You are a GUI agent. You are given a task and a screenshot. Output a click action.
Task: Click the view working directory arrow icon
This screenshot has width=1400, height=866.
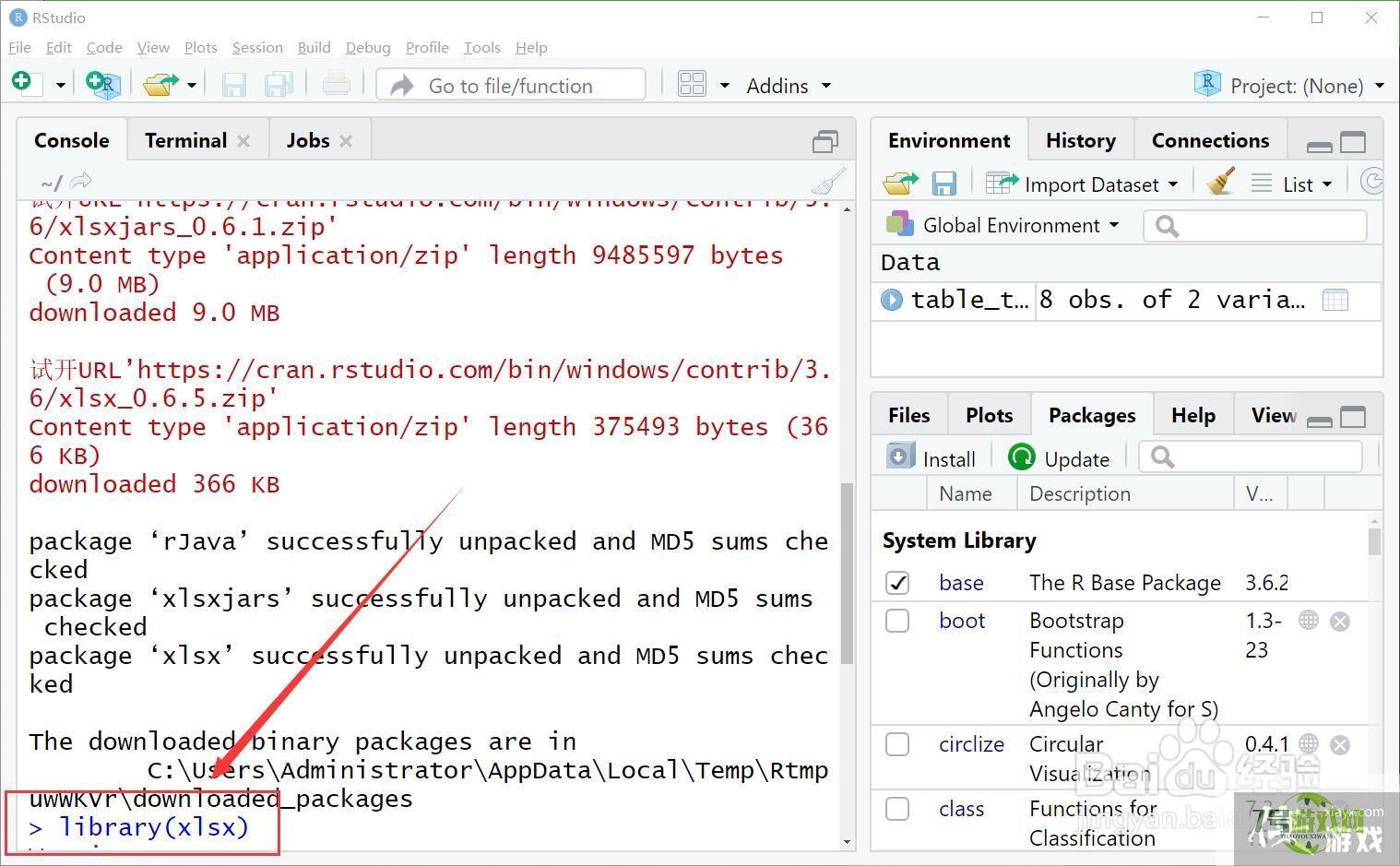coord(81,181)
